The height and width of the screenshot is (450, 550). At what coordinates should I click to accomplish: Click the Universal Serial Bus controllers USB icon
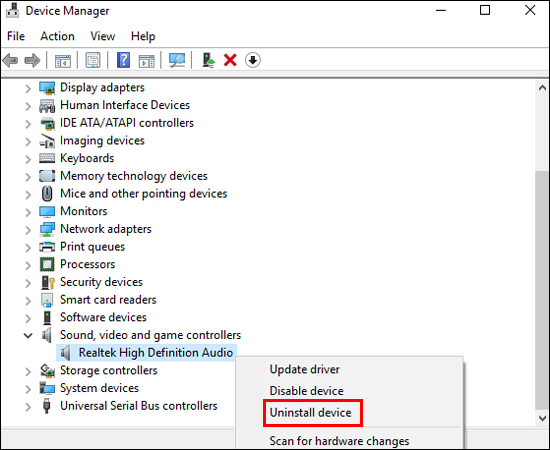pos(47,406)
